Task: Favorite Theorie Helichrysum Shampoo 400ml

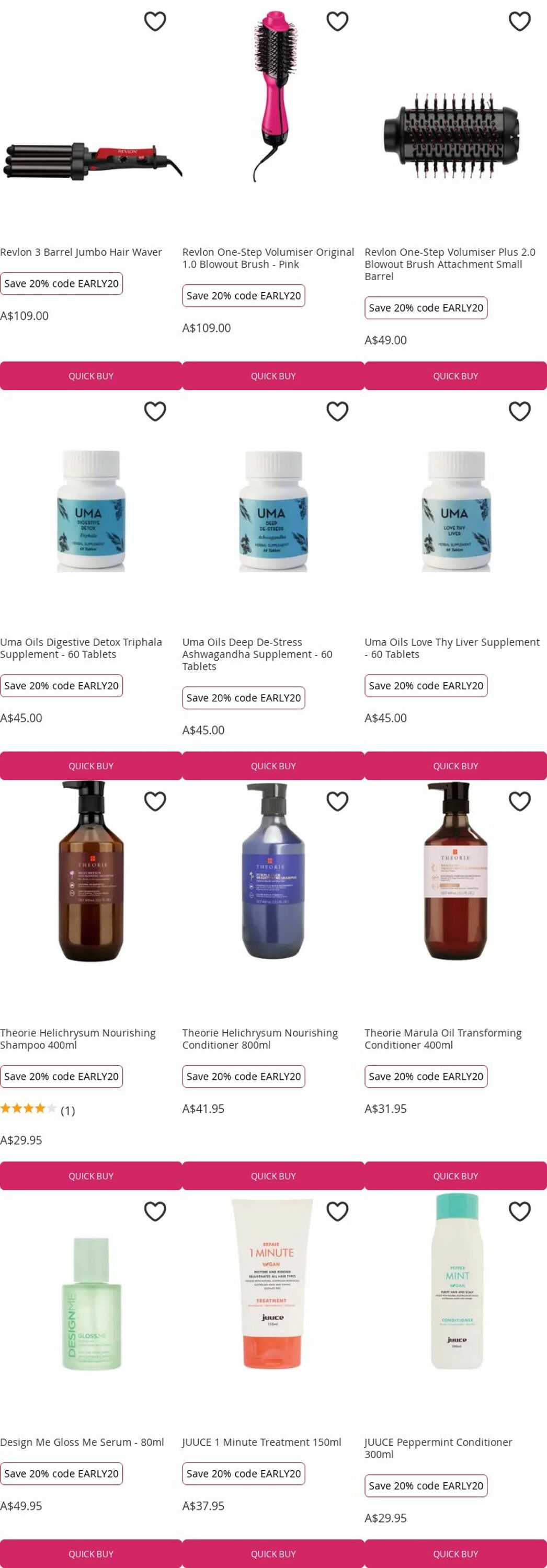Action: click(x=155, y=802)
